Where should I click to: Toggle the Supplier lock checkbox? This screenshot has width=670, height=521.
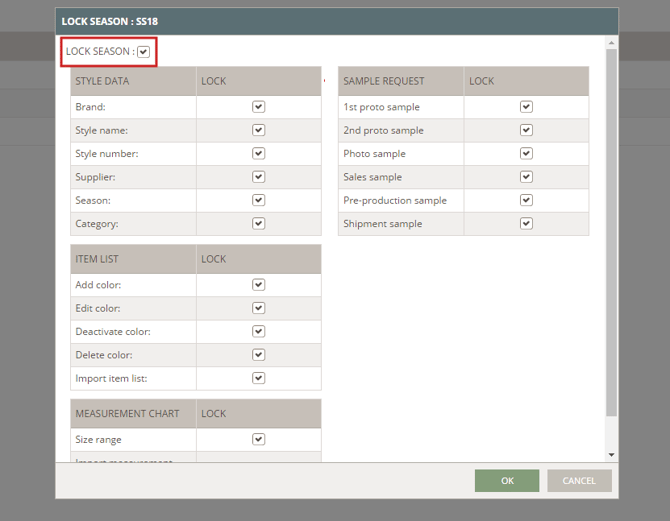click(x=258, y=177)
